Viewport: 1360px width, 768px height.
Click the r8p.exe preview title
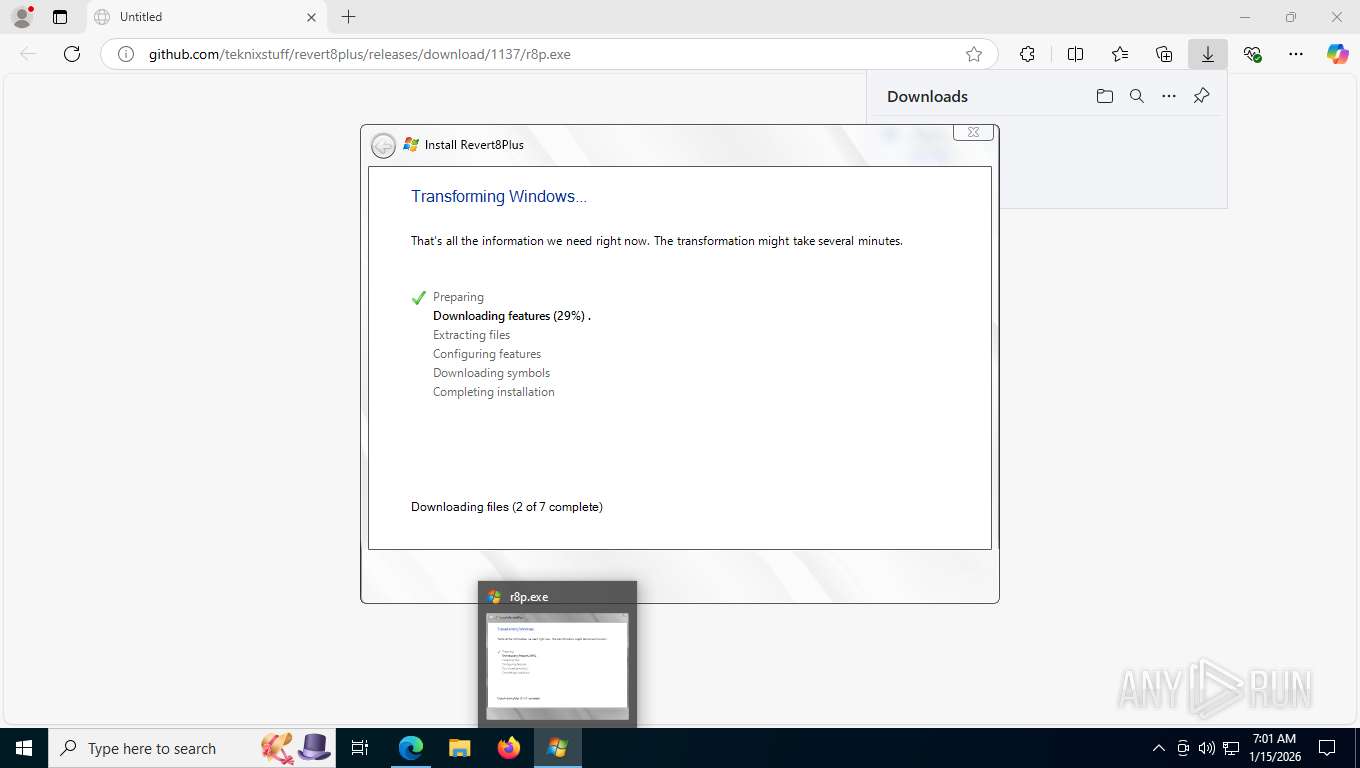click(529, 597)
